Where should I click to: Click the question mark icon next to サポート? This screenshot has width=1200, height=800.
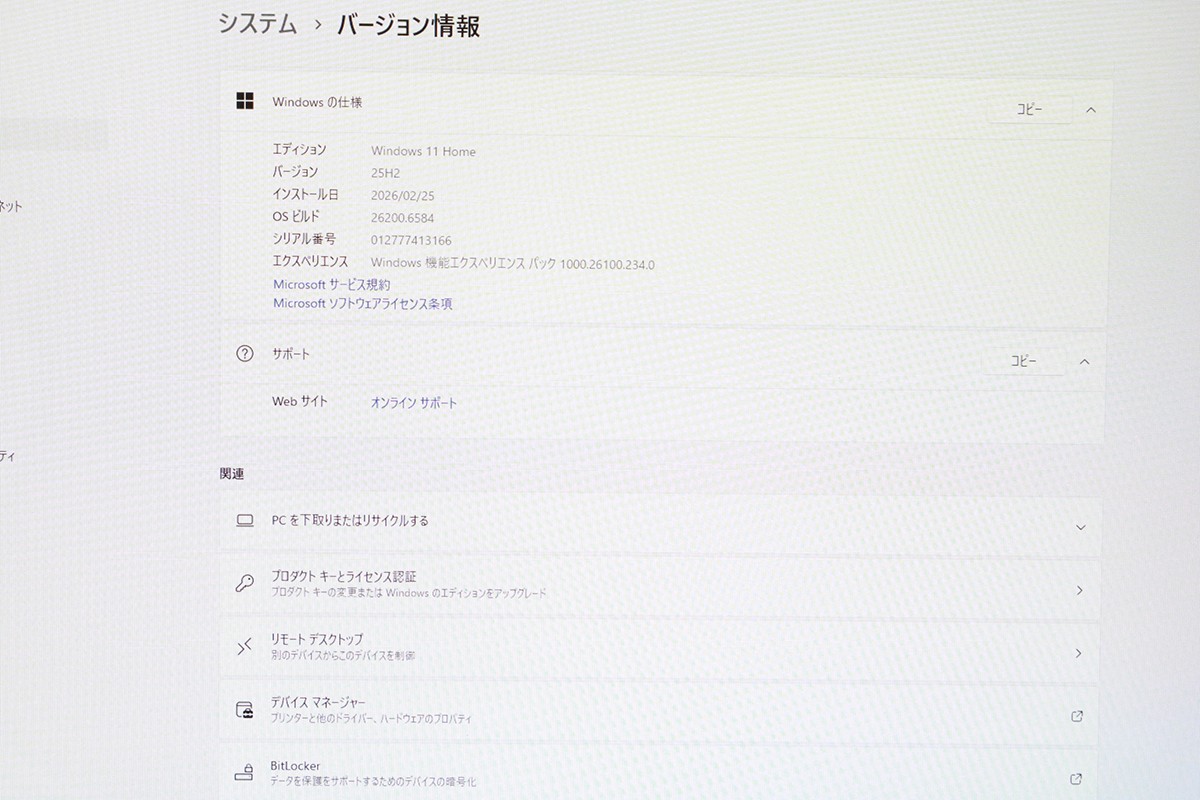(x=243, y=353)
